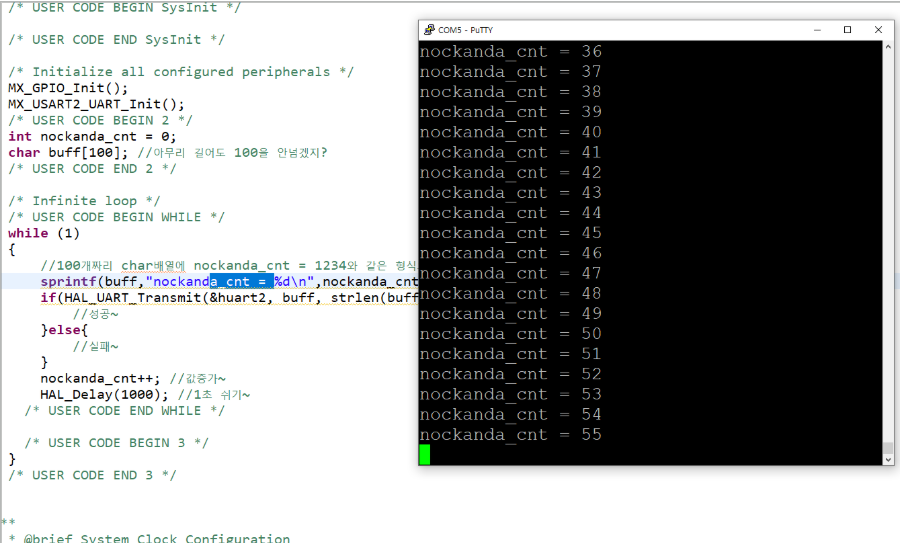Click terminal line 'nockanda_cnt = 55'
This screenshot has height=543, width=900.
(x=511, y=435)
